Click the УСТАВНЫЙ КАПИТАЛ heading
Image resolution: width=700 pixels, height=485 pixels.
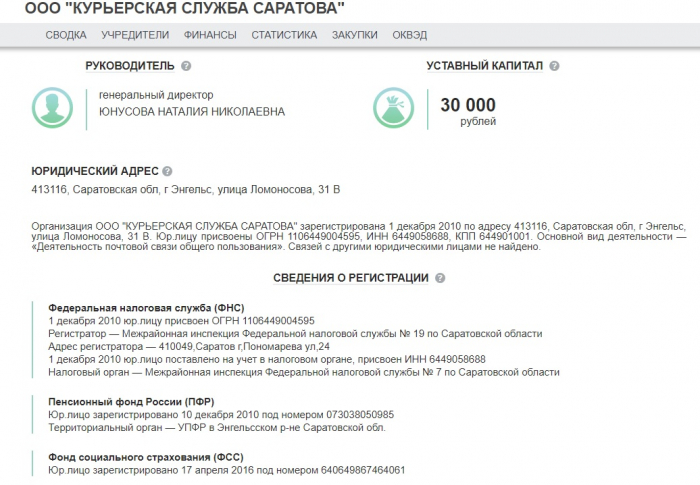tap(484, 66)
